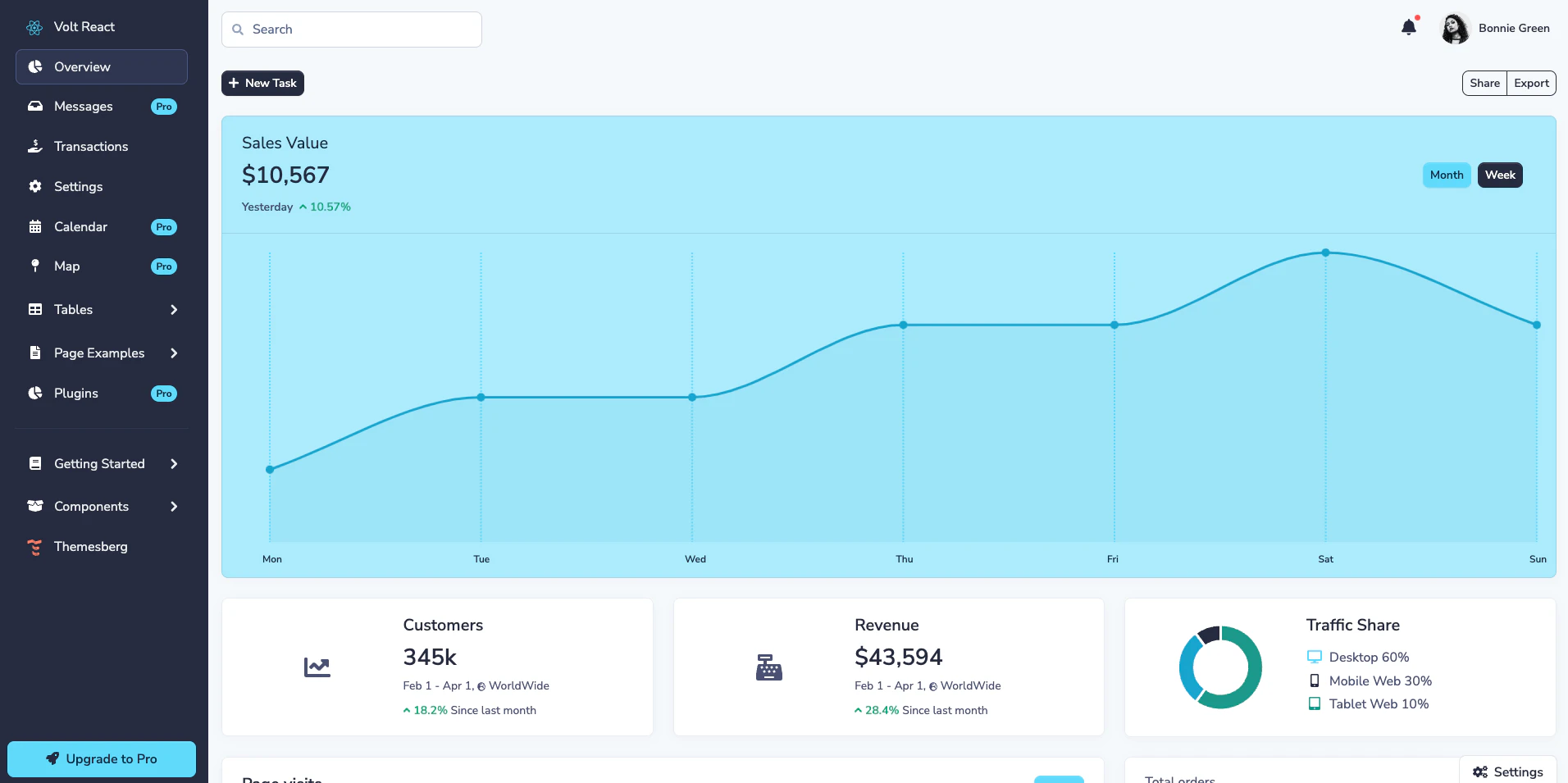Screen dimensions: 1568x783
Task: Click the Saturday peak data point
Action: pos(1325,253)
